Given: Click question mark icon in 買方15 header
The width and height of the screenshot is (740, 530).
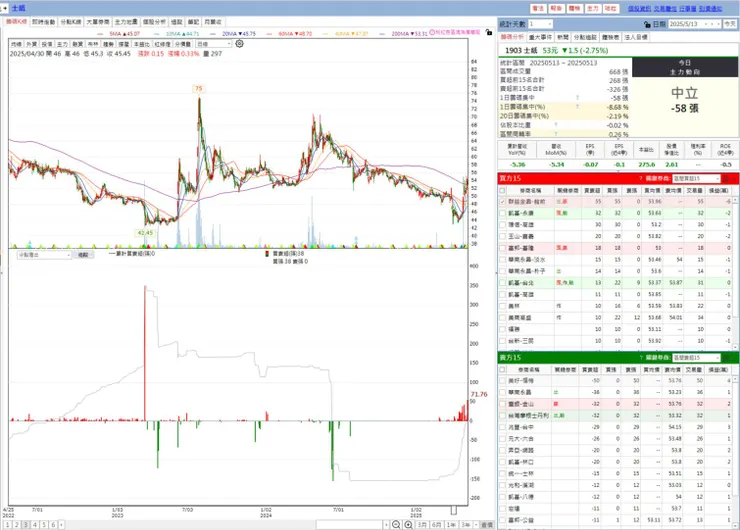Looking at the screenshot, I should tap(641, 178).
